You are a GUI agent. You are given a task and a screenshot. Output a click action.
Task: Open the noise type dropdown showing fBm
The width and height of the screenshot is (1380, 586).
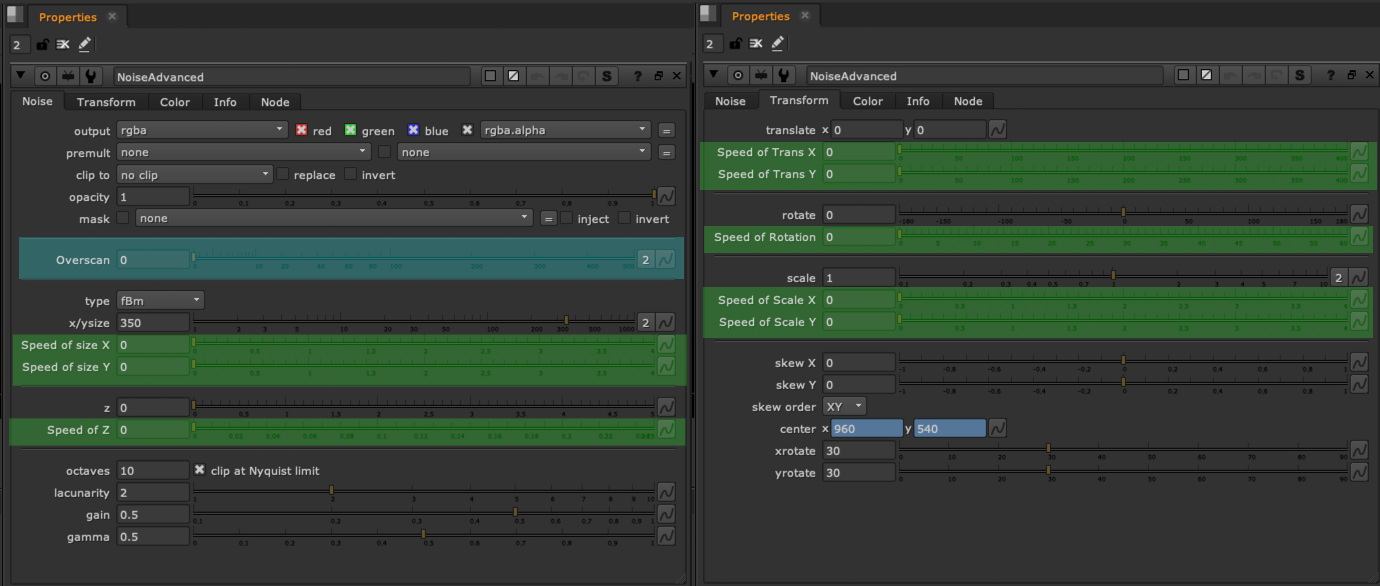(160, 300)
